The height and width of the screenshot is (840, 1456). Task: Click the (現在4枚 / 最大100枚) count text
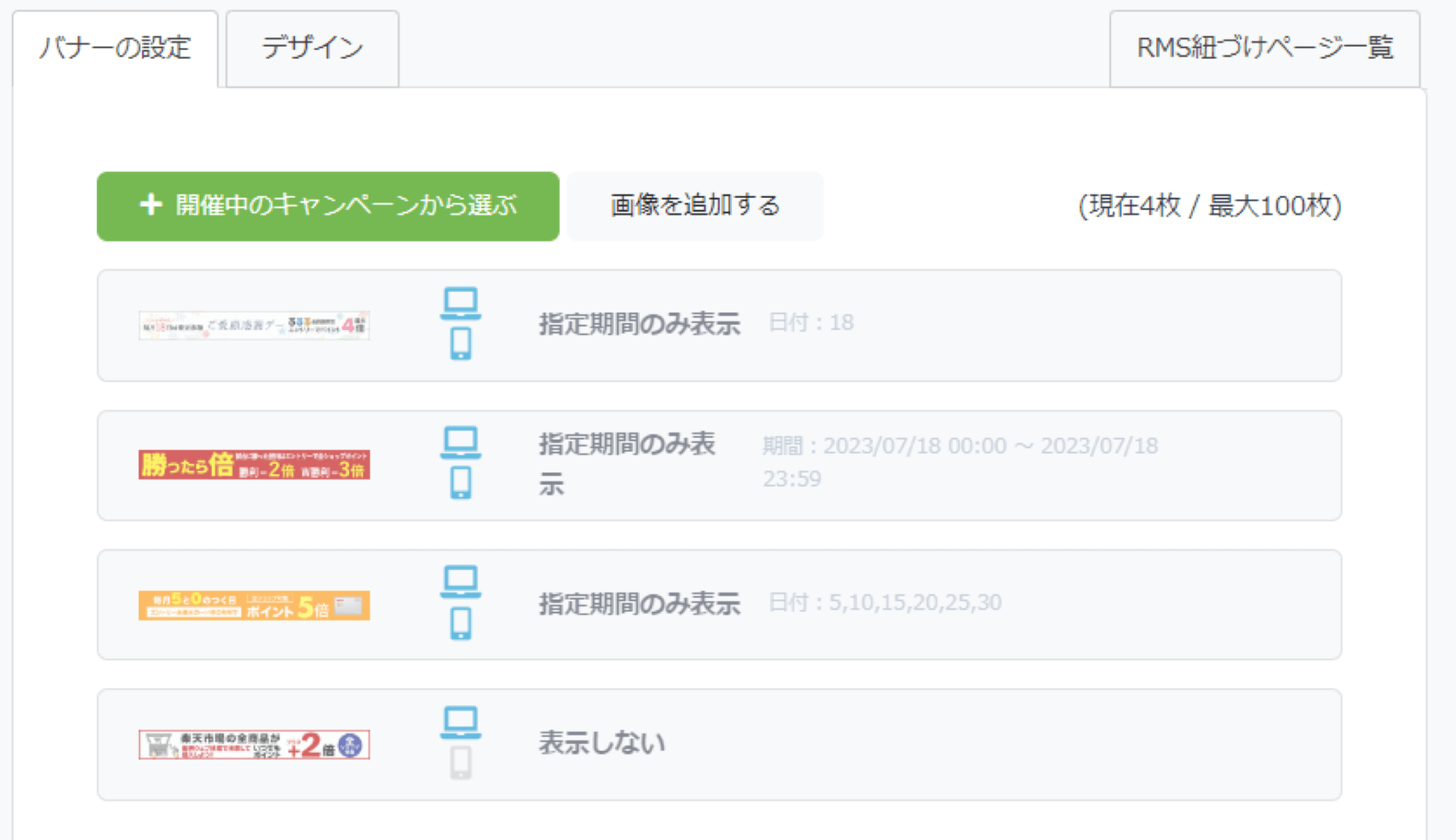[x=1210, y=206]
